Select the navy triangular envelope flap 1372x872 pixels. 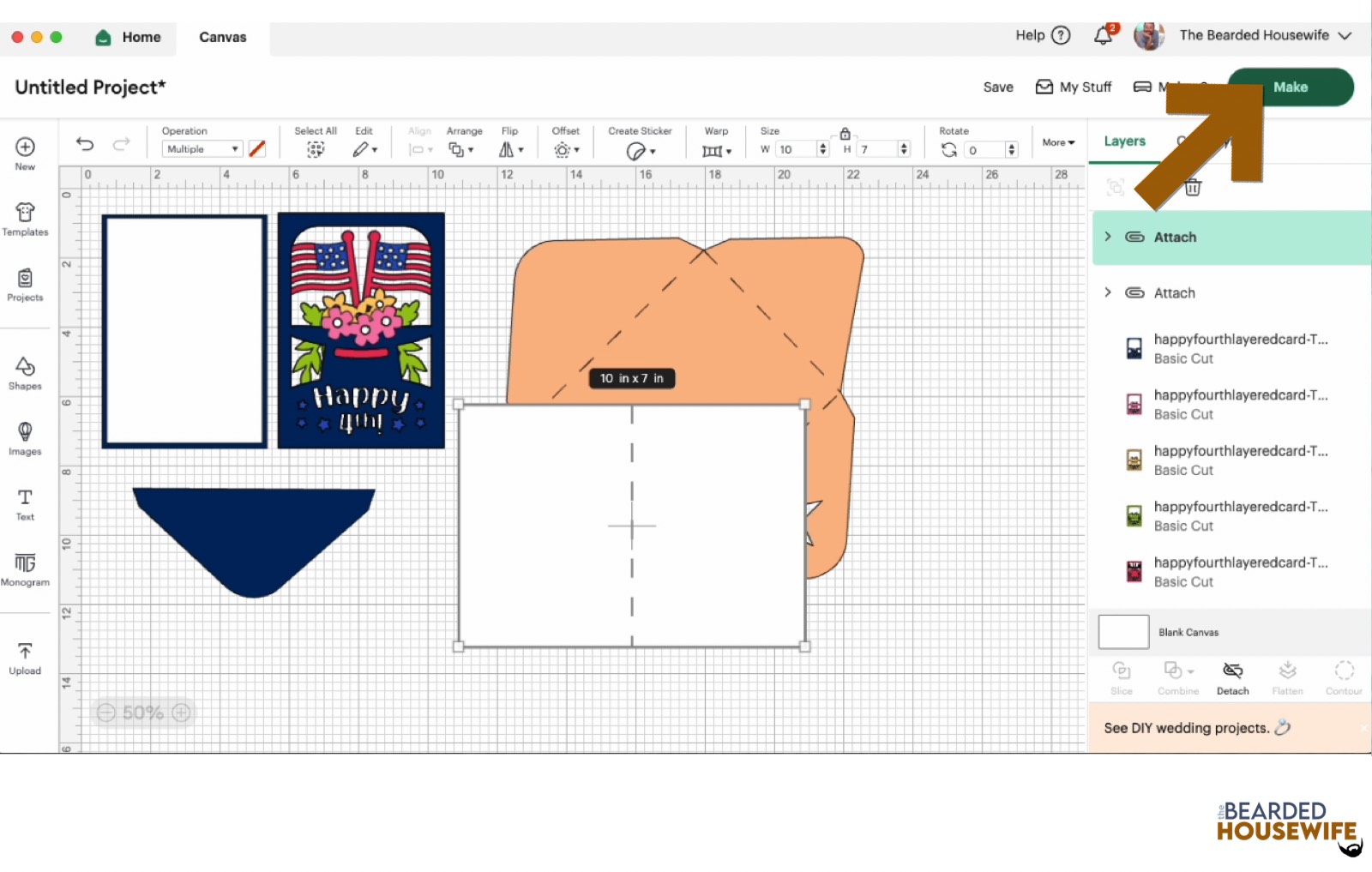click(254, 542)
